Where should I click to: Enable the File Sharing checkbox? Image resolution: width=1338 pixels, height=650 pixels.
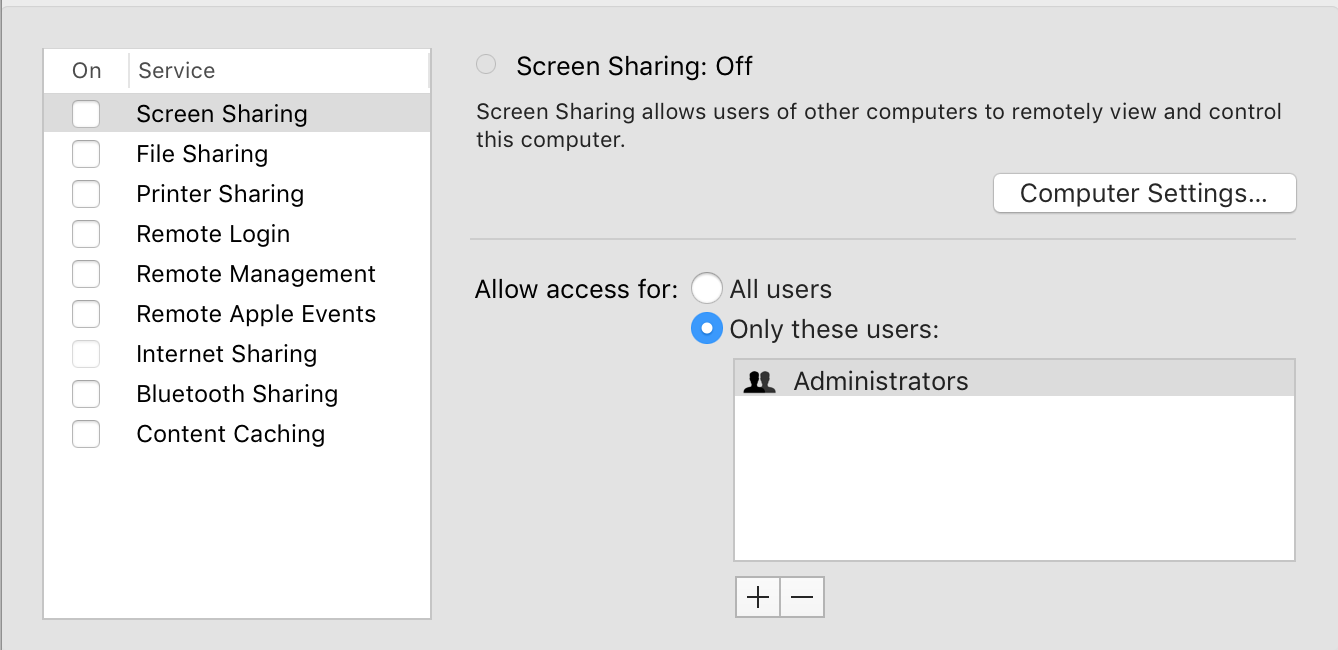coord(86,154)
